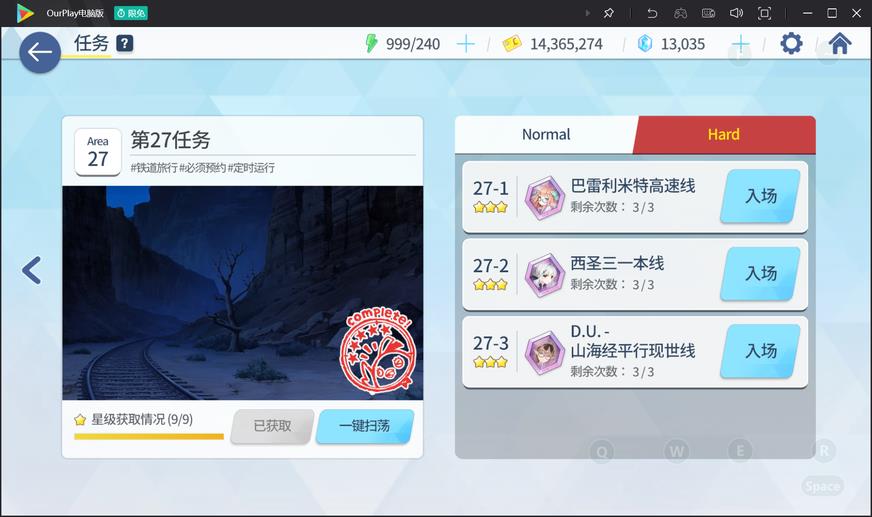872x517 pixels.
Task: Click the pin window icon
Action: click(x=608, y=13)
